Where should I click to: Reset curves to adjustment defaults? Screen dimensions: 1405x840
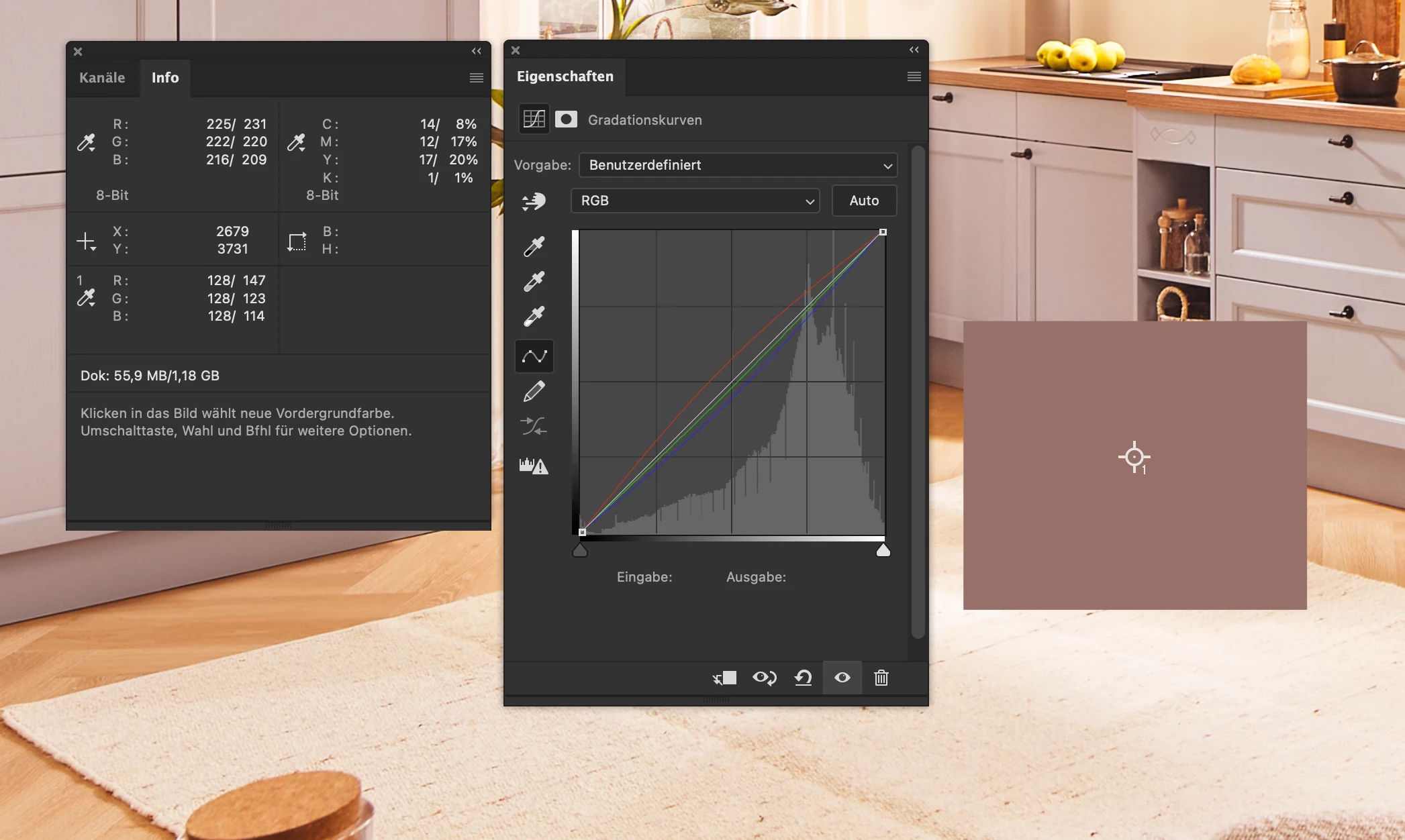pos(803,678)
